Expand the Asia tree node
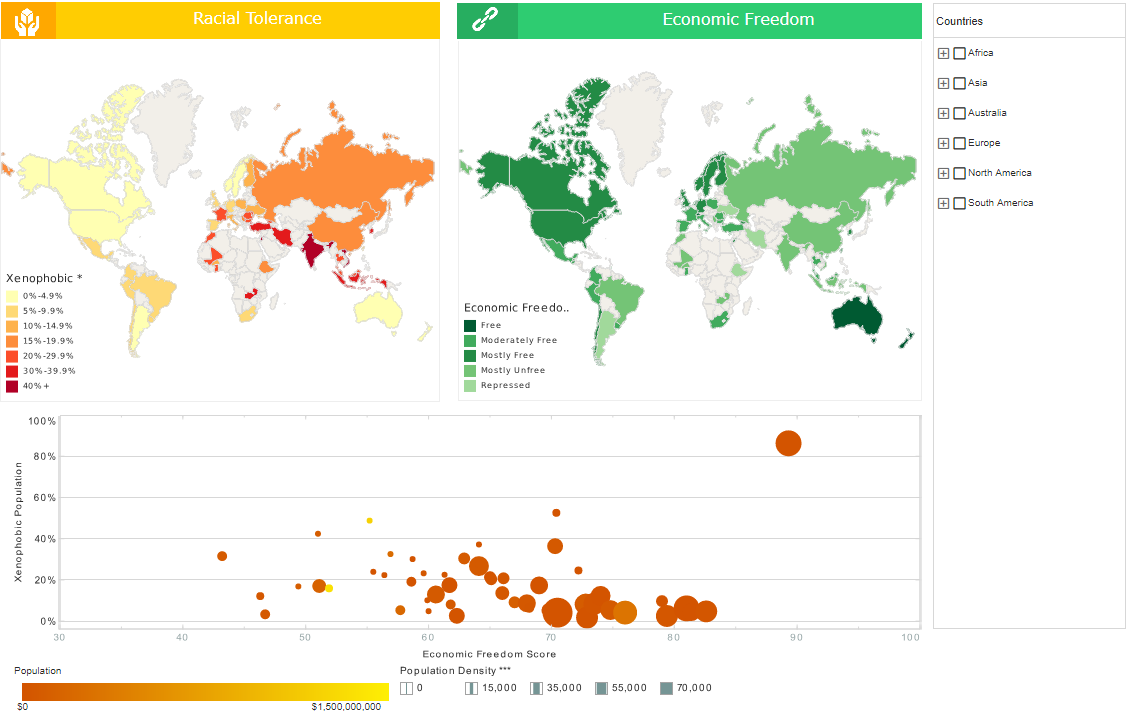The width and height of the screenshot is (1128, 715). [x=943, y=83]
